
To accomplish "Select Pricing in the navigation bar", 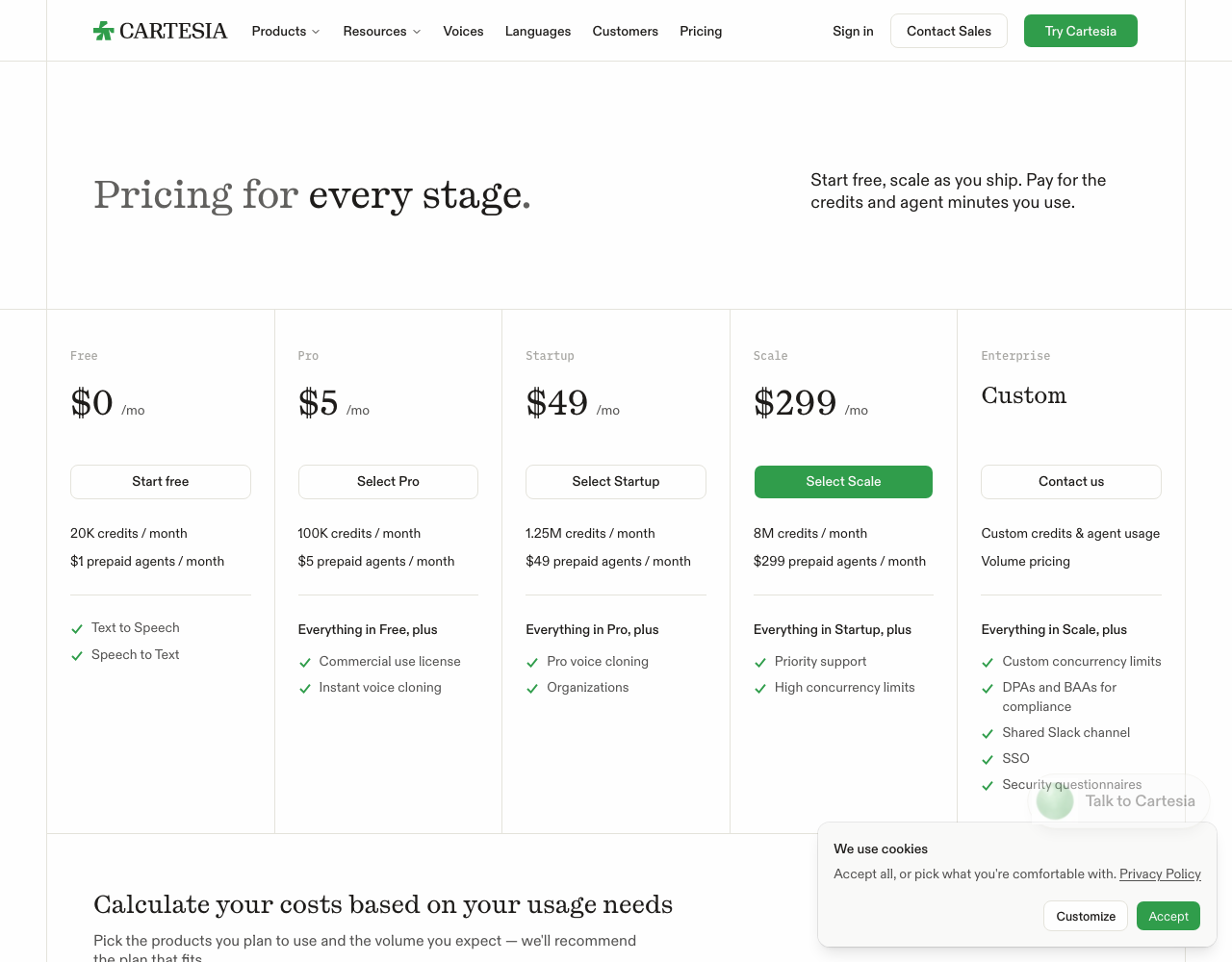I will (x=701, y=31).
